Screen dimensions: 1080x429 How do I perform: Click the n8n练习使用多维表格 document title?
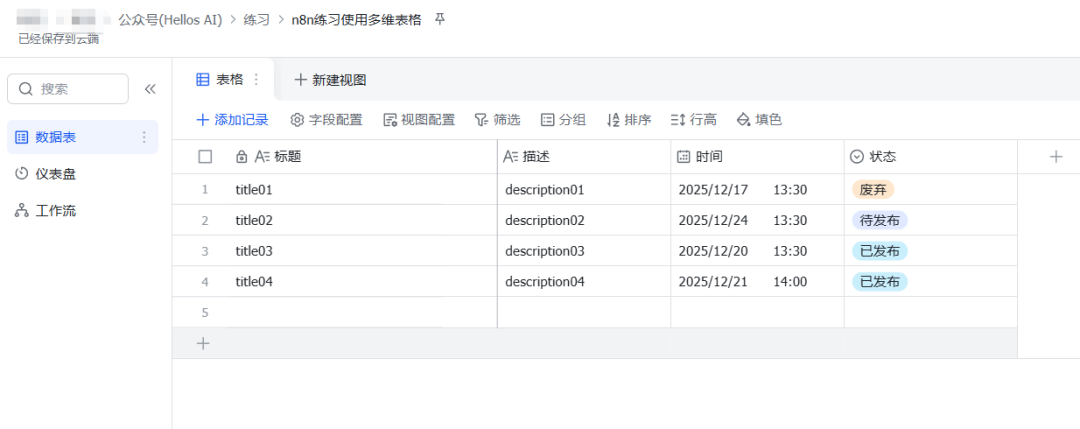point(357,20)
